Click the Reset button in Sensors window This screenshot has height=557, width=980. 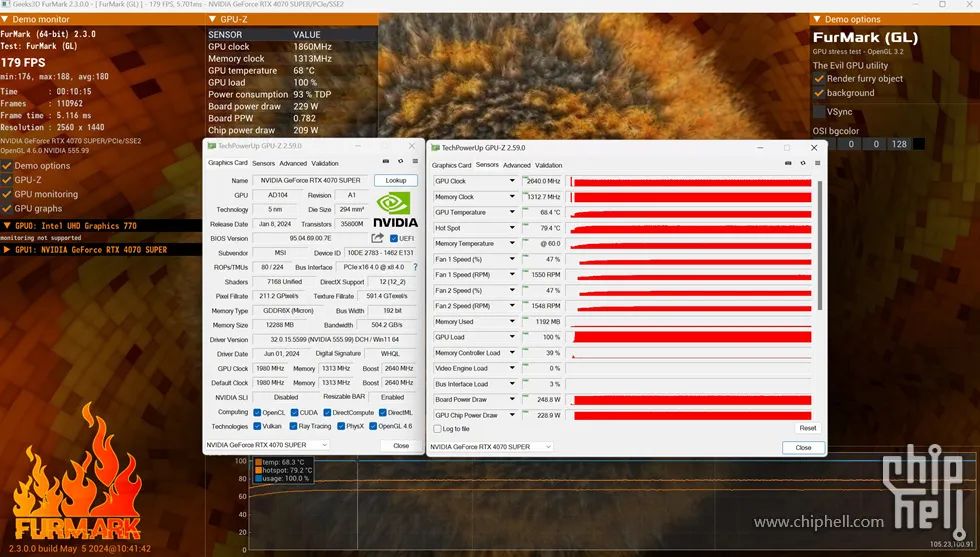click(808, 428)
